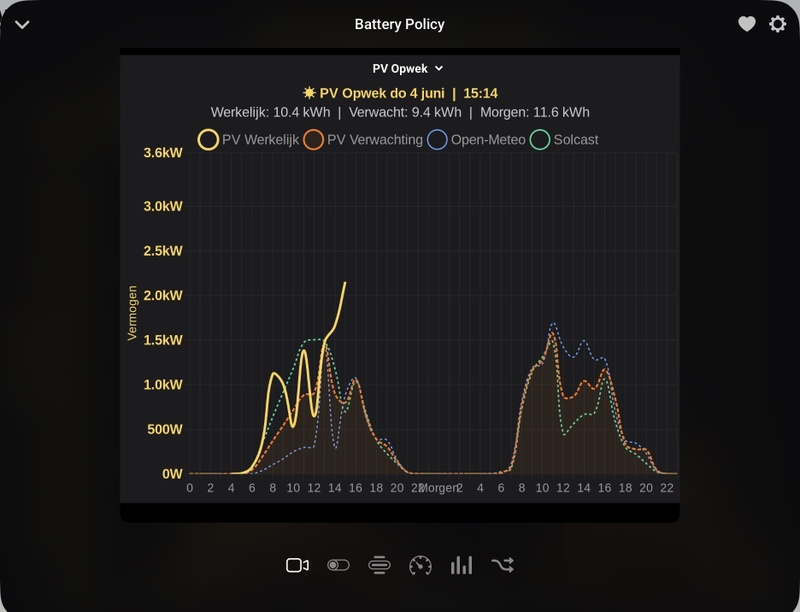Select the bar chart icon in the bottom bar
800x612 pixels.
tap(461, 565)
